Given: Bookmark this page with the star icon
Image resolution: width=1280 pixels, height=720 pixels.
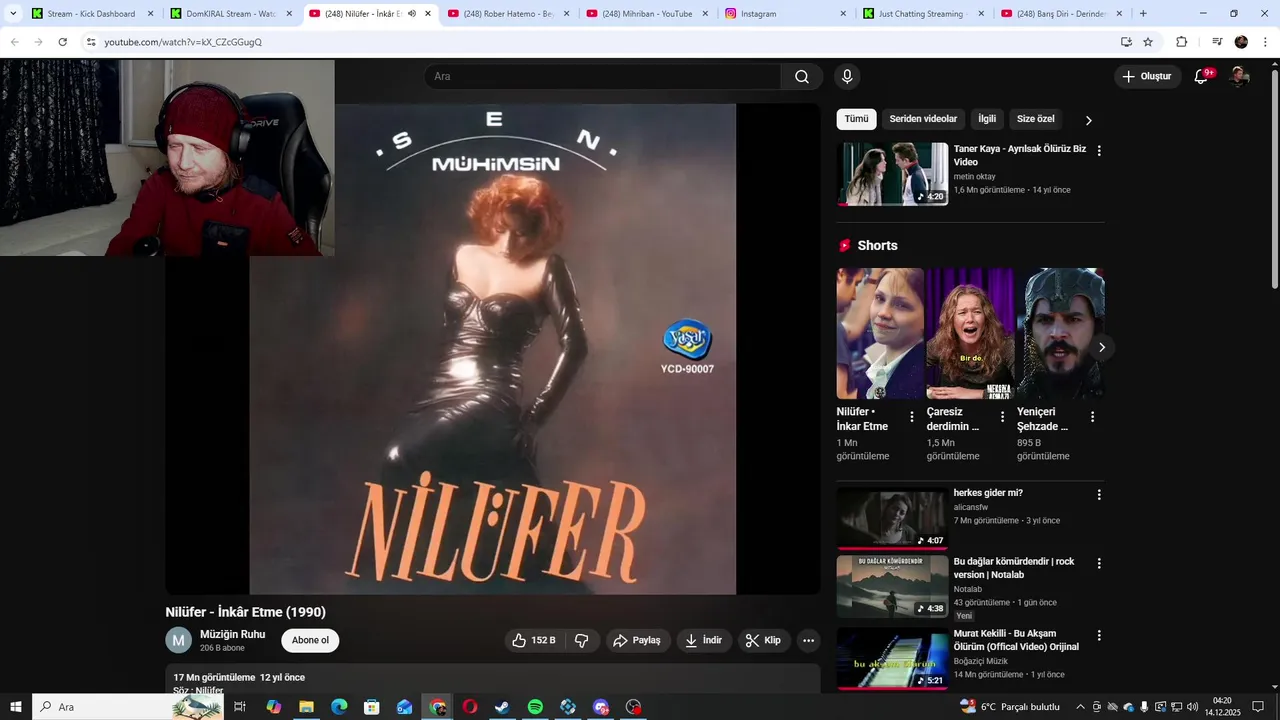Looking at the screenshot, I should coord(1148,42).
